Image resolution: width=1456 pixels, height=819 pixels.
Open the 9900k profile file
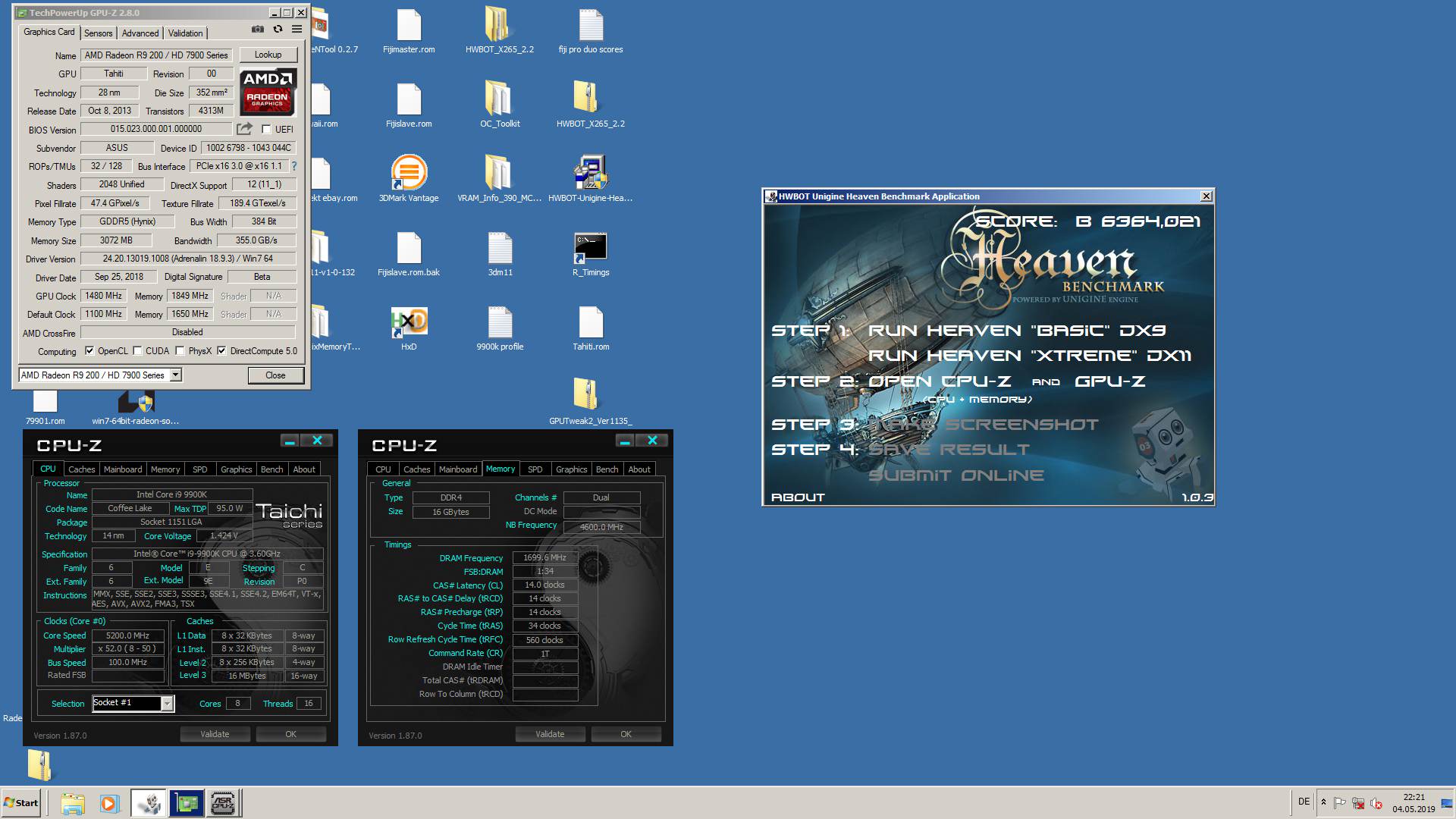(x=500, y=328)
